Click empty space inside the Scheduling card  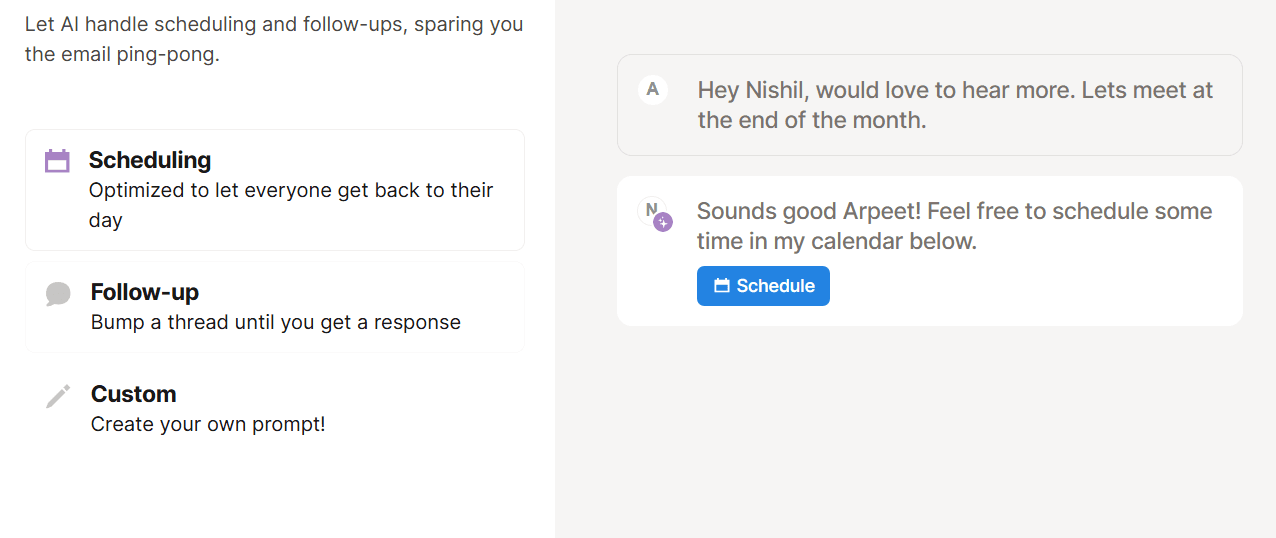click(x=400, y=225)
